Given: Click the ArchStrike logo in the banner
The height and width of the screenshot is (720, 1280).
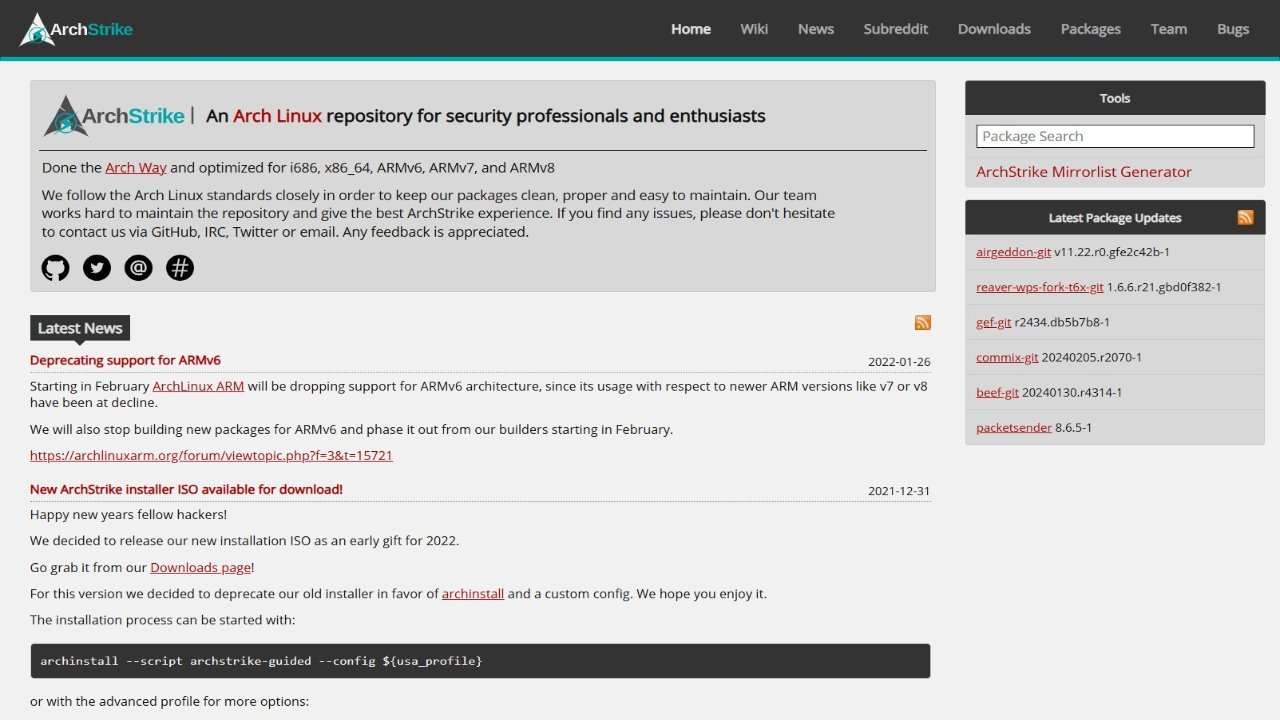Looking at the screenshot, I should [114, 116].
